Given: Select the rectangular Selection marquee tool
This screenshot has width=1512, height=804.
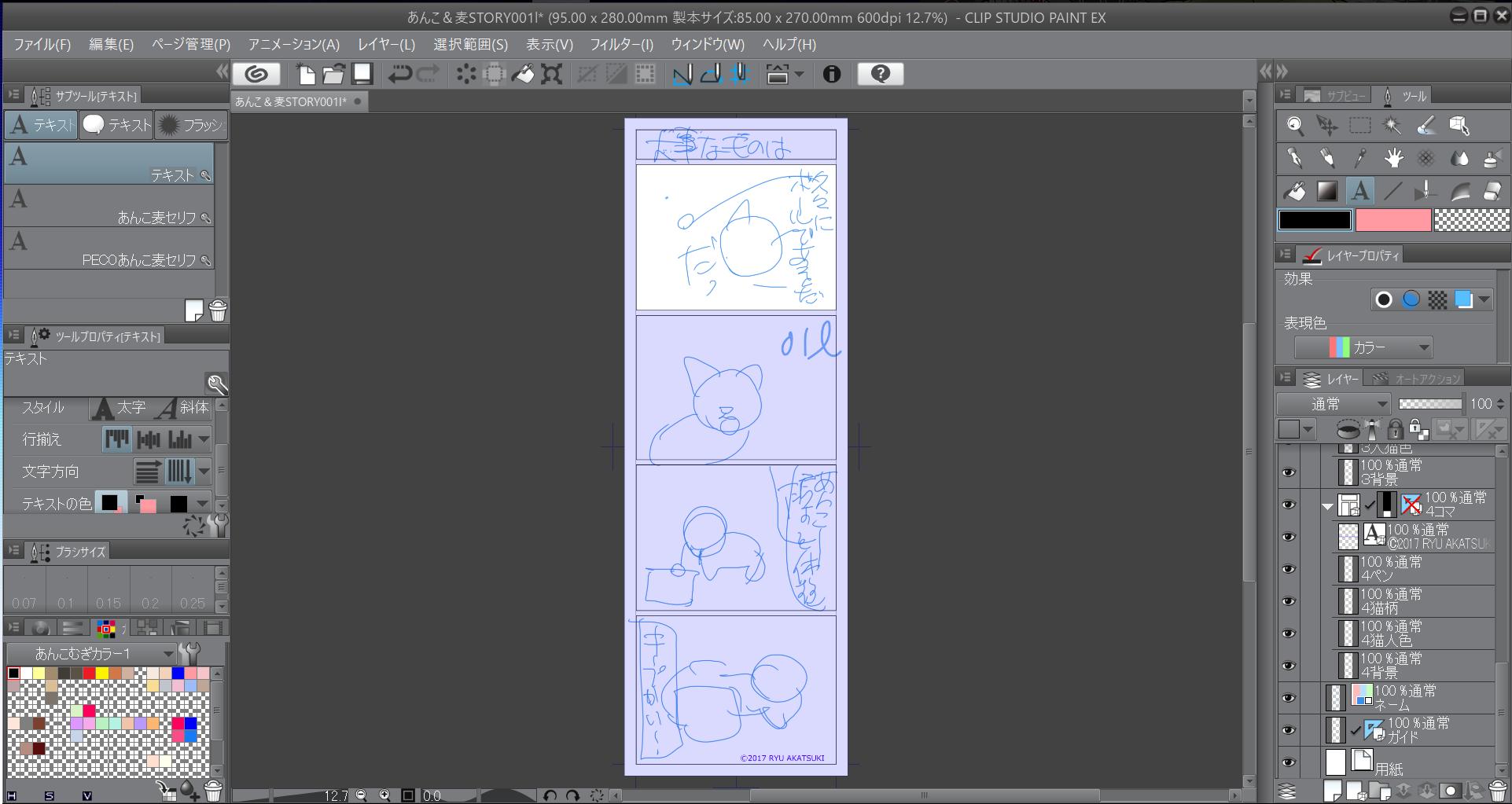Looking at the screenshot, I should pos(1360,125).
